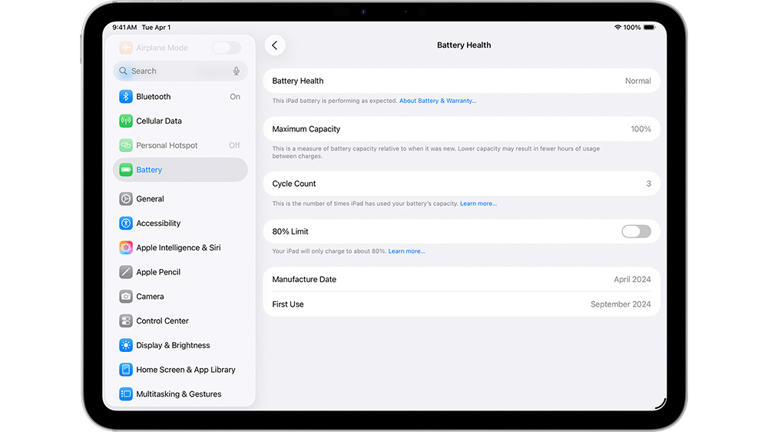
Task: Click the Multitasking & Gestures icon
Action: [126, 394]
